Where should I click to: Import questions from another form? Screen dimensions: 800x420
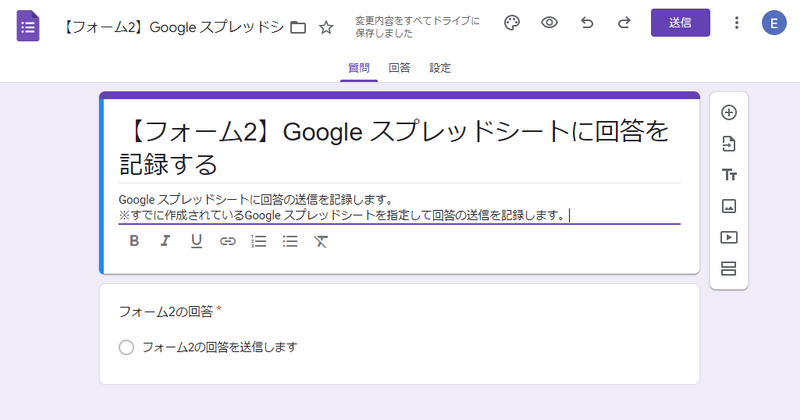pyautogui.click(x=729, y=144)
